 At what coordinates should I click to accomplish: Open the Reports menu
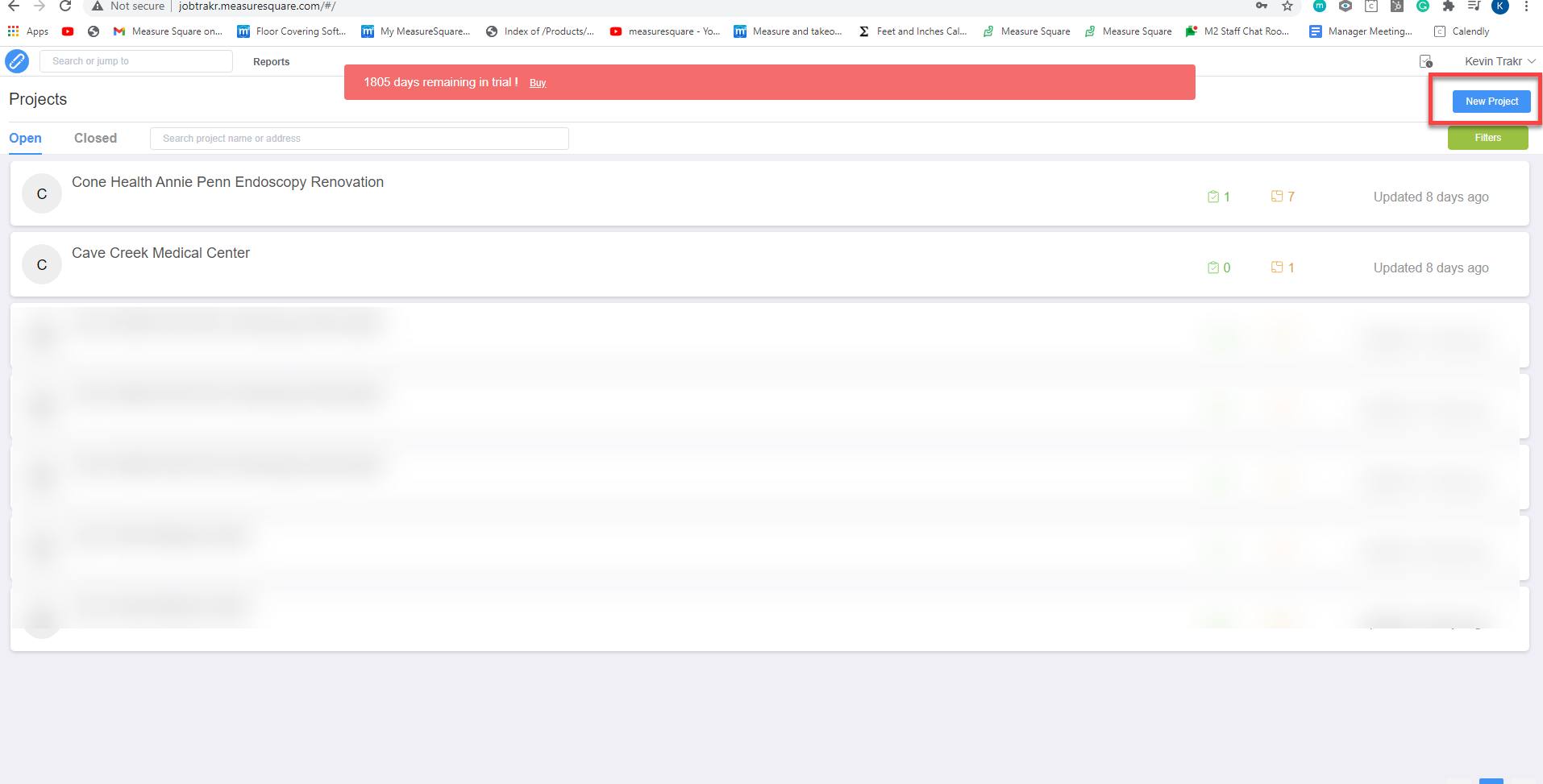coord(271,62)
